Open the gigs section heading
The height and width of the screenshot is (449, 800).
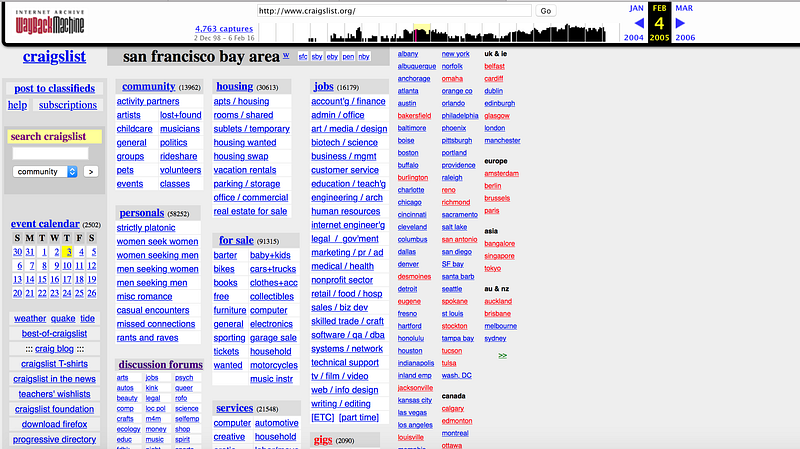click(x=323, y=440)
